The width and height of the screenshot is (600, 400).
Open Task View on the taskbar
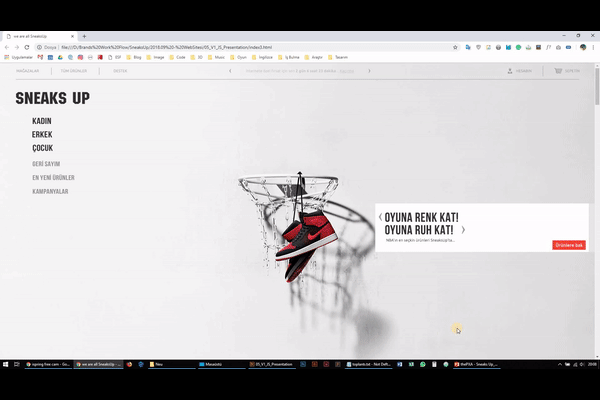[16, 364]
